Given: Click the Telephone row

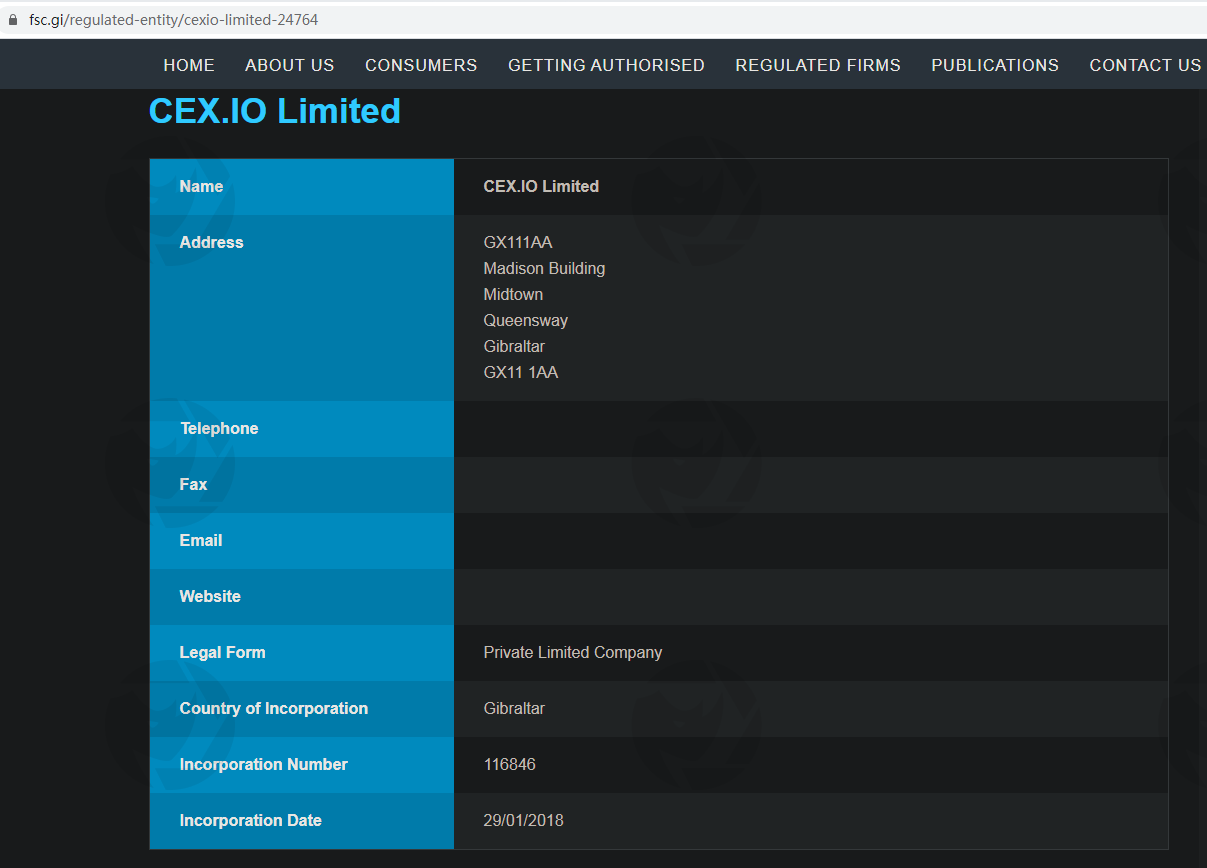Looking at the screenshot, I should point(219,428).
